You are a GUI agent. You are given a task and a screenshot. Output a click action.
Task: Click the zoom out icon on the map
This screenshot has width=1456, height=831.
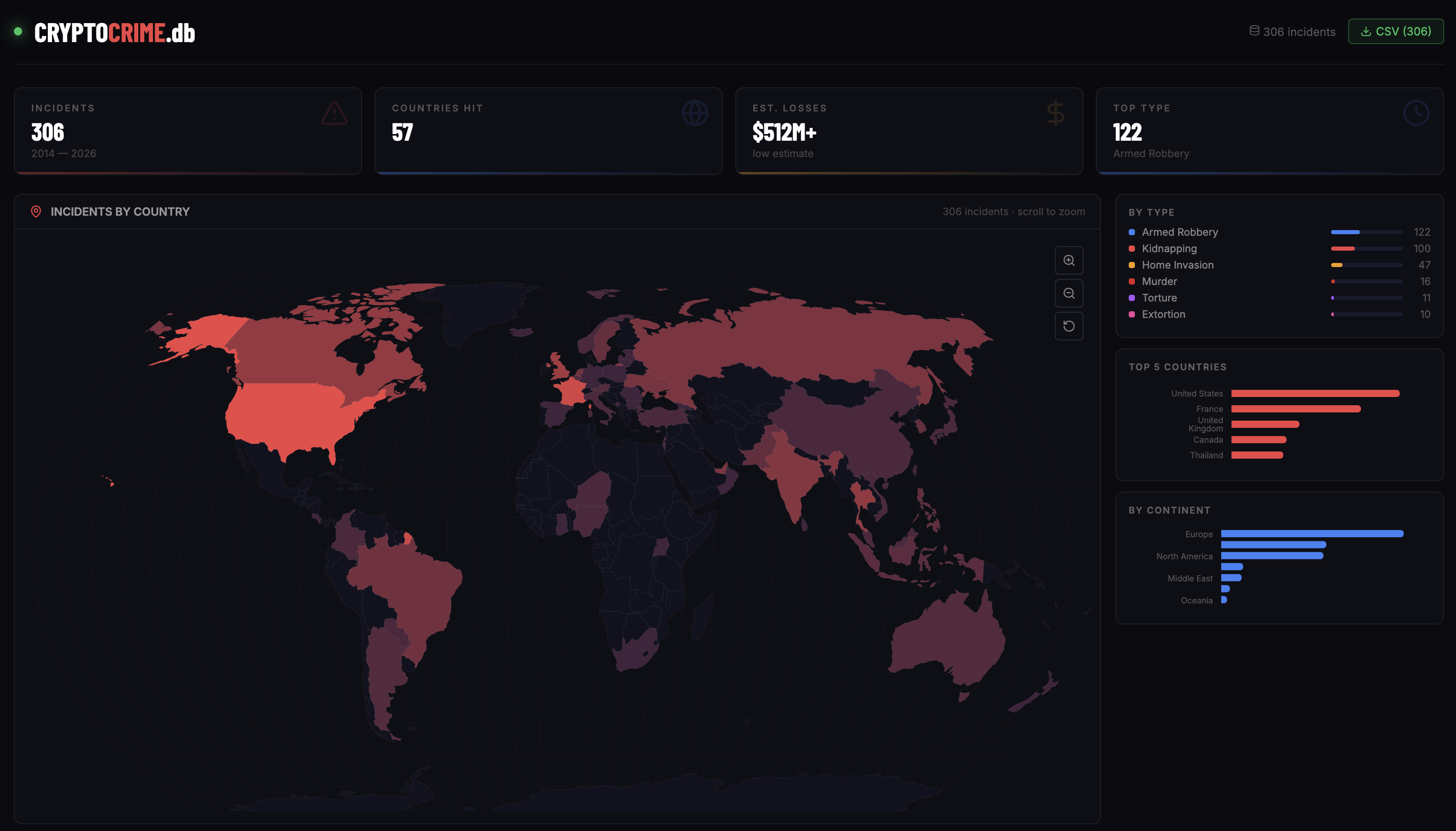pyautogui.click(x=1069, y=293)
